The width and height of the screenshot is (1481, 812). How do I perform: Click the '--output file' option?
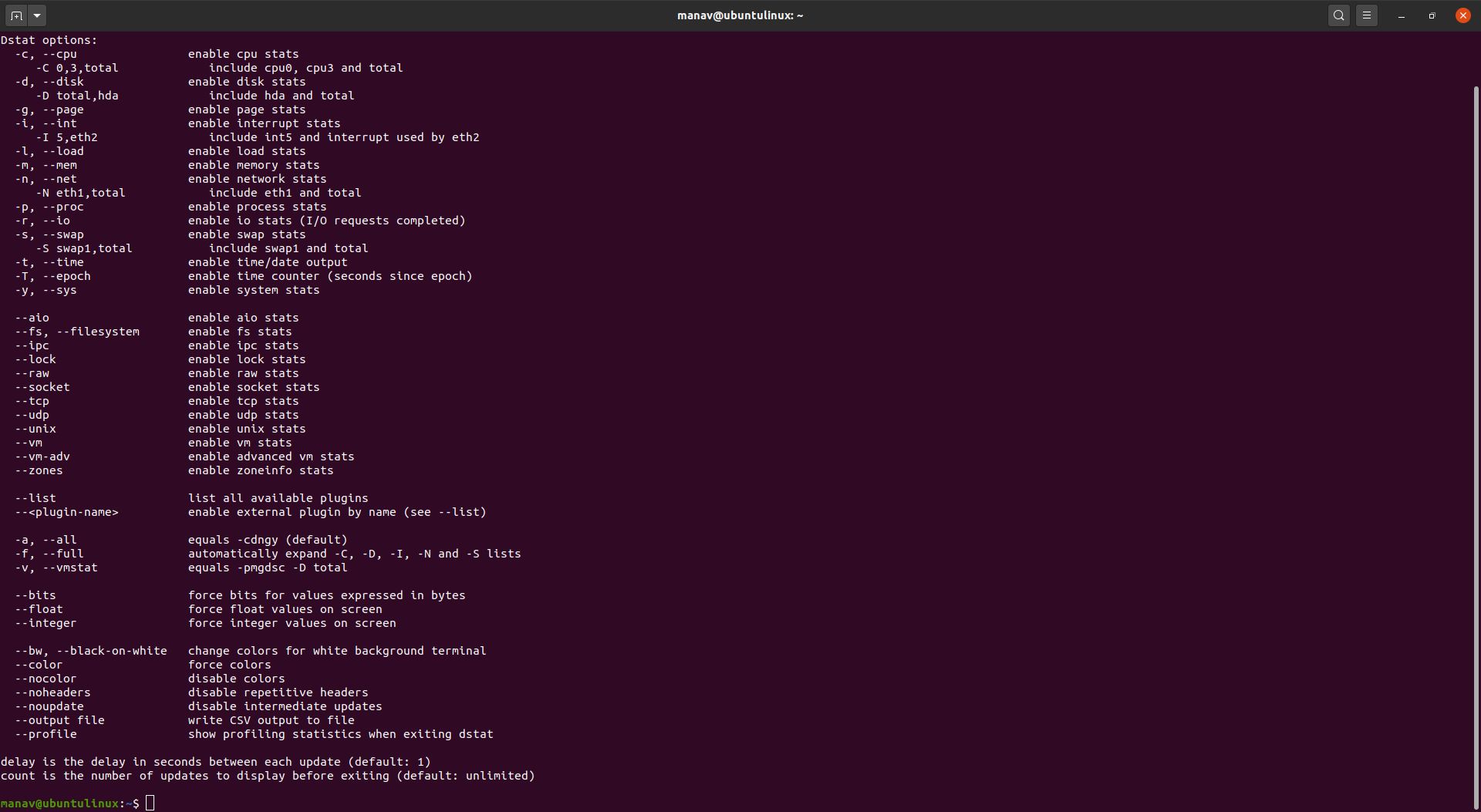pos(60,720)
